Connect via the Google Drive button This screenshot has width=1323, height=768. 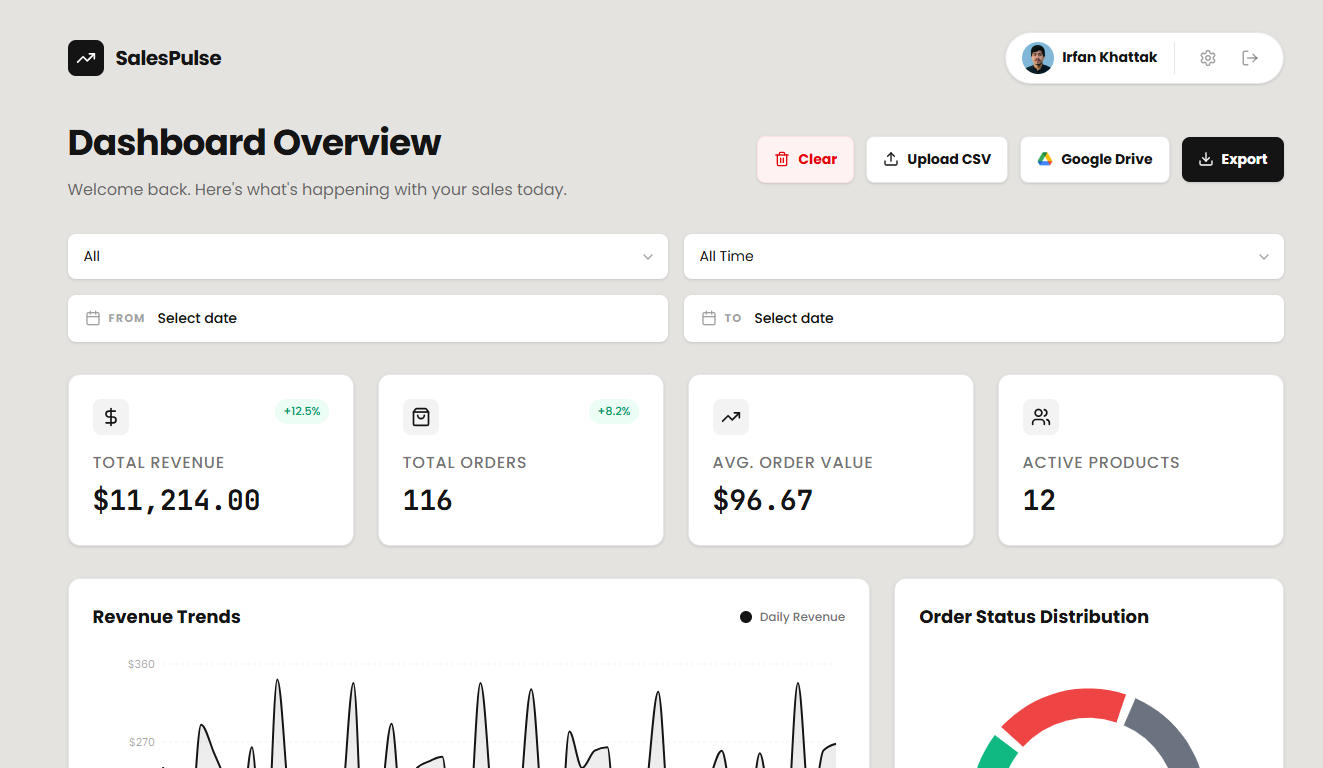pyautogui.click(x=1095, y=159)
